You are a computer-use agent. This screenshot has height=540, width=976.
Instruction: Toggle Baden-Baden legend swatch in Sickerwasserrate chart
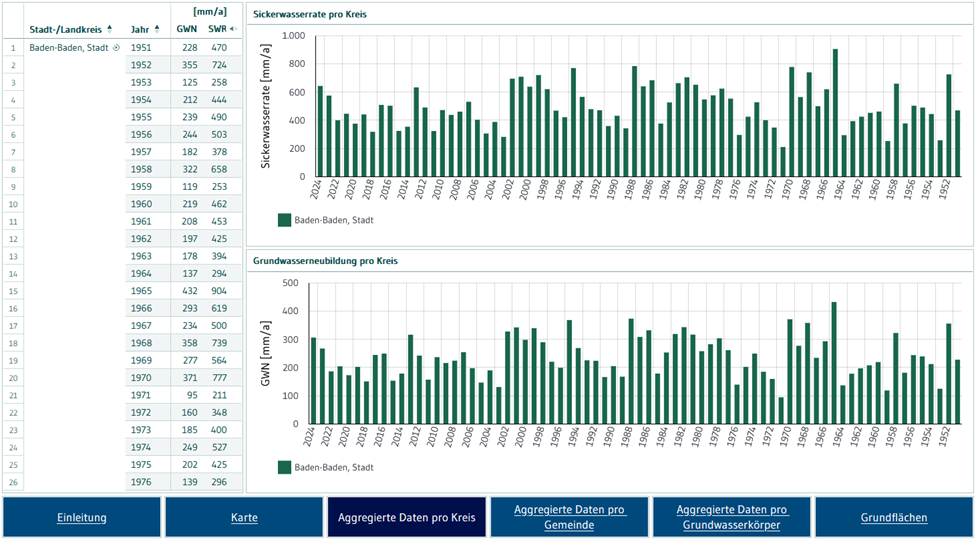[x=285, y=219]
